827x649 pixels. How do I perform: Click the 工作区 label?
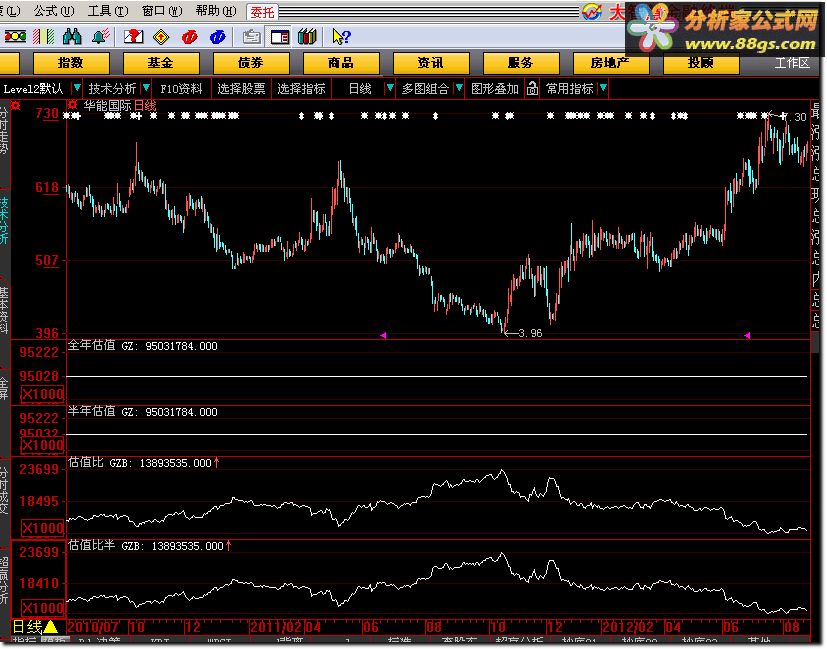coord(792,63)
